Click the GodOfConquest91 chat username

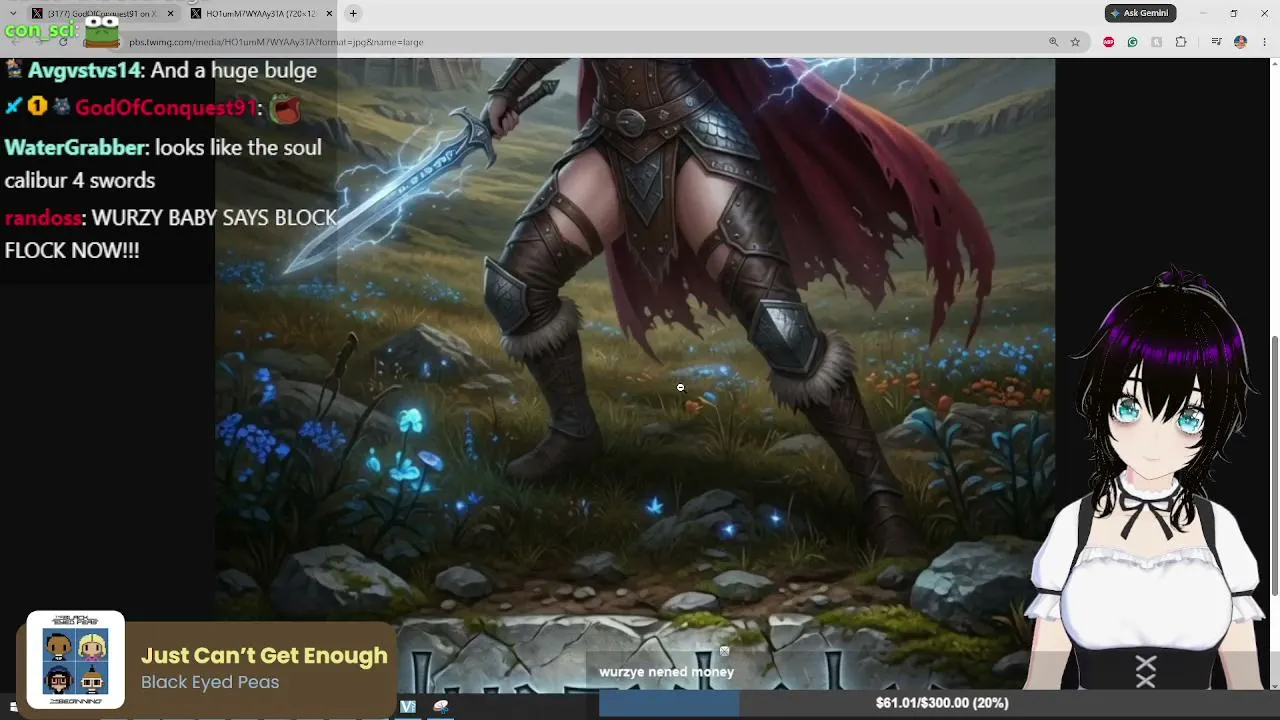(166, 108)
